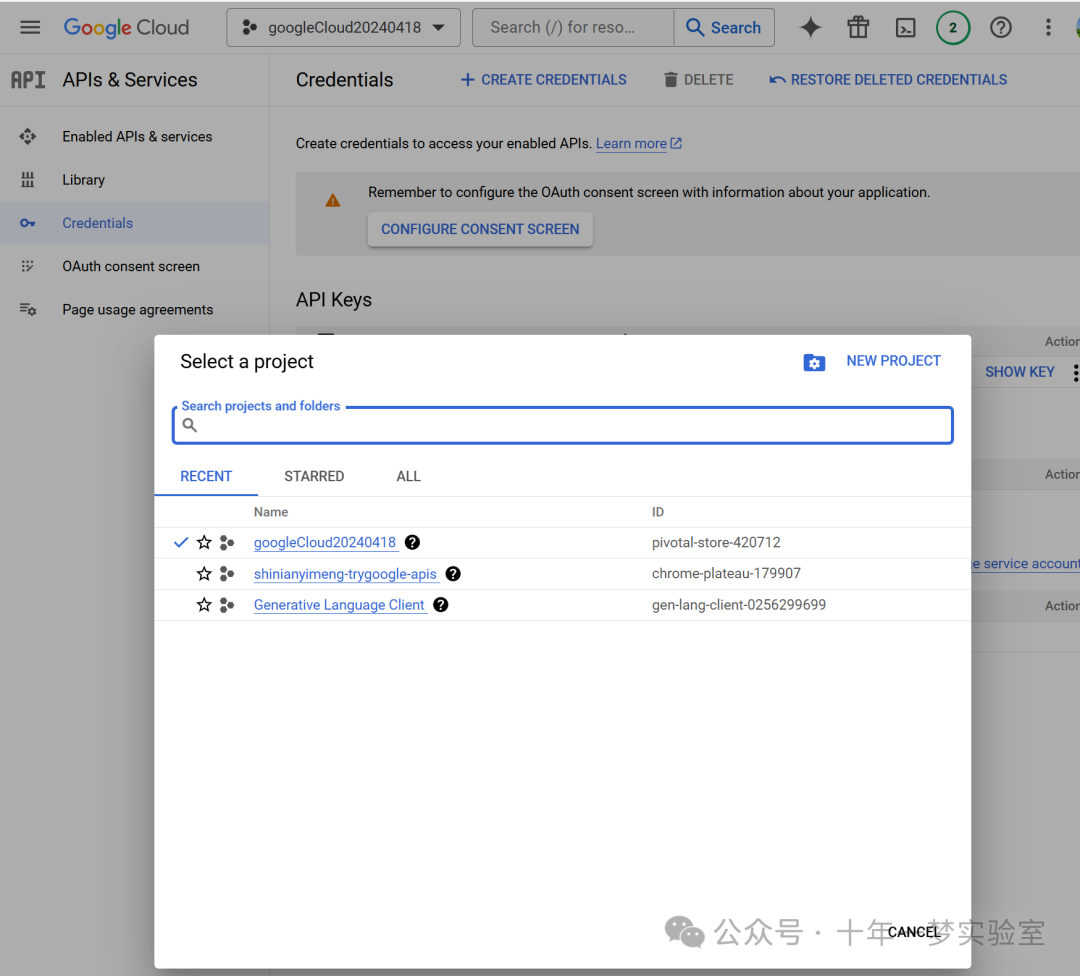Click project ID chrome-plateau-179907

point(726,574)
